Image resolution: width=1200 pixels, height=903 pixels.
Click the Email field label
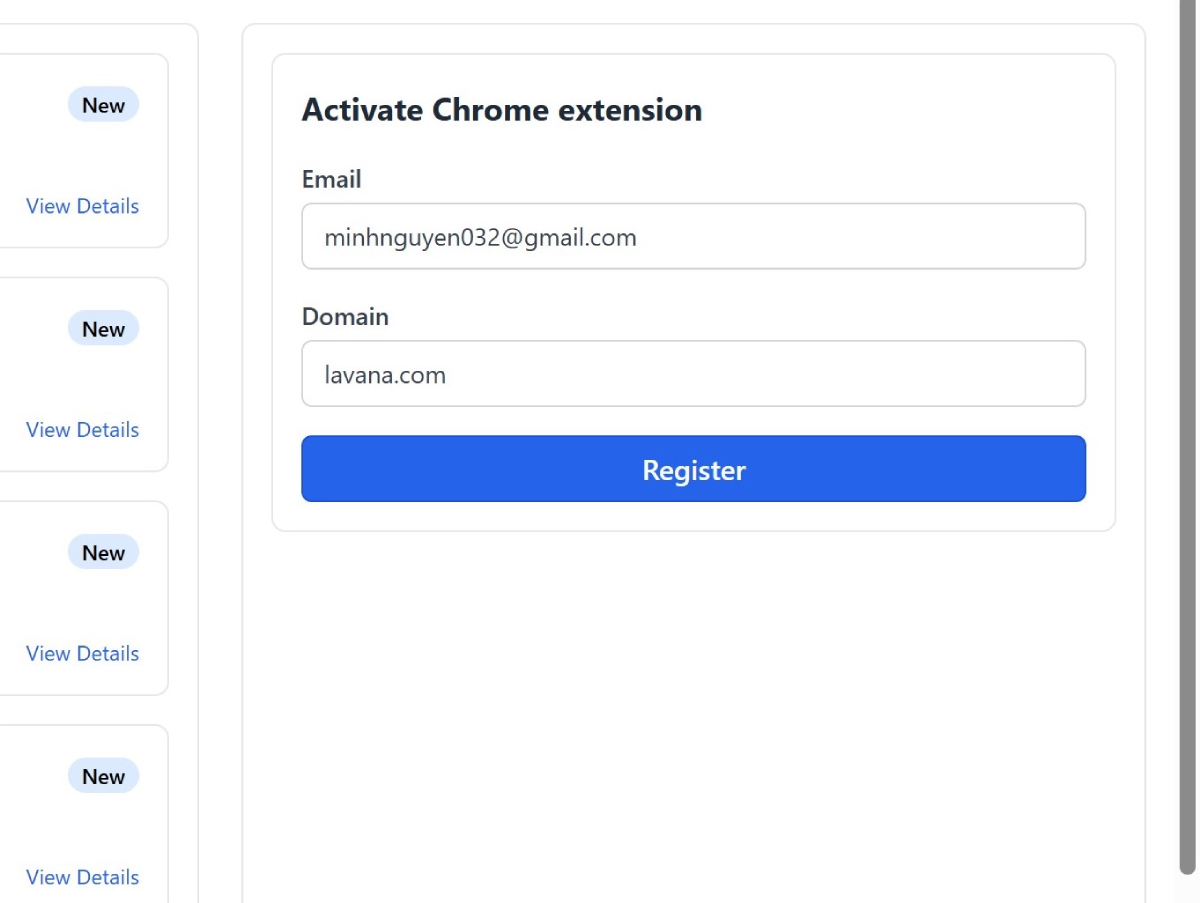[x=331, y=180]
